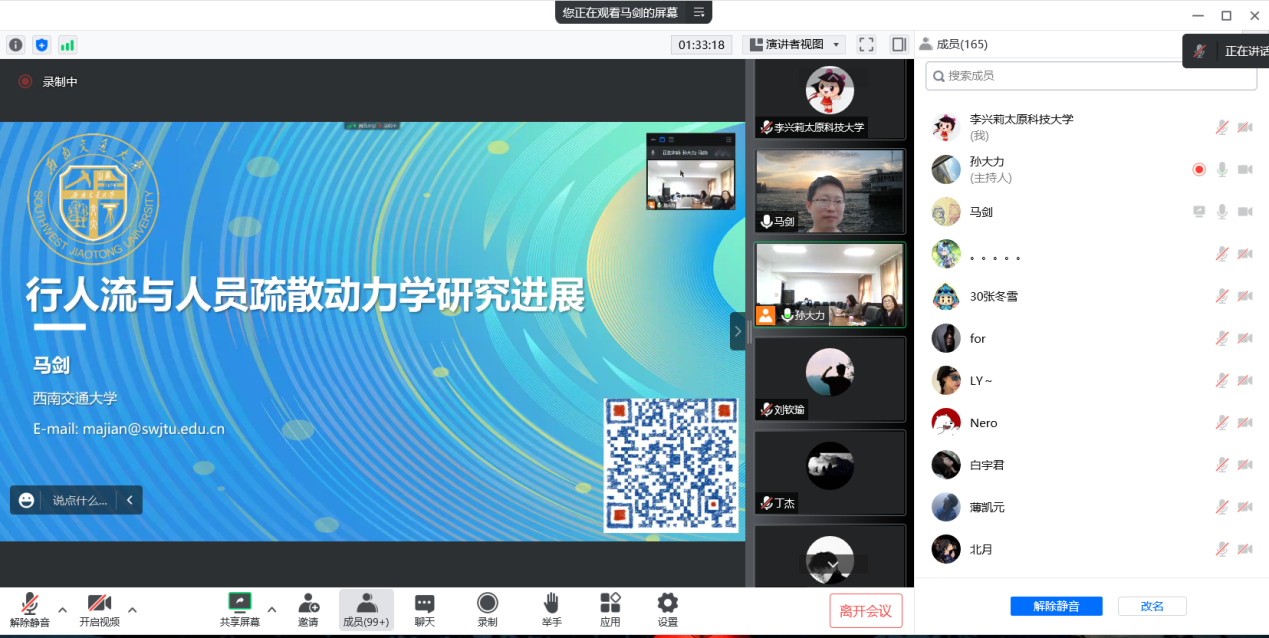
Task: Collapse the 说点什么 chat bar arrow
Action: coord(129,500)
